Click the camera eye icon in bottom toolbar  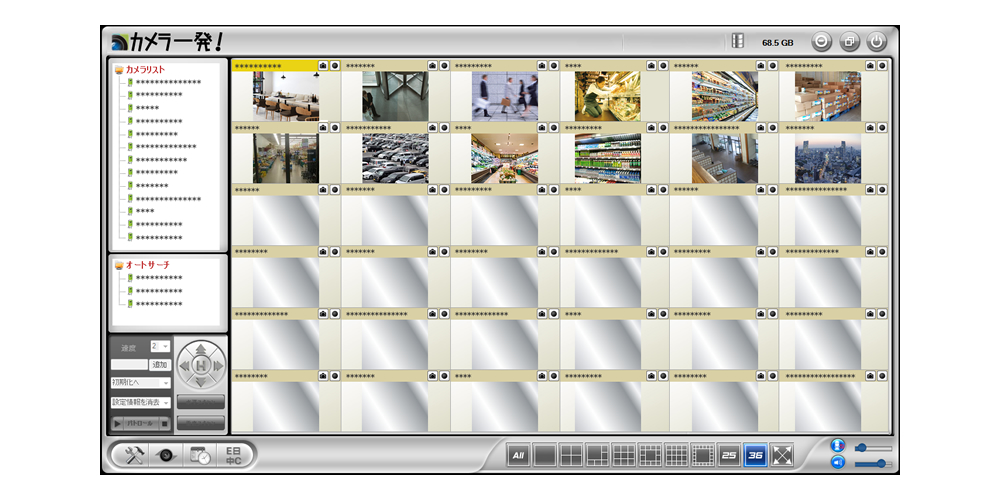[x=166, y=455]
